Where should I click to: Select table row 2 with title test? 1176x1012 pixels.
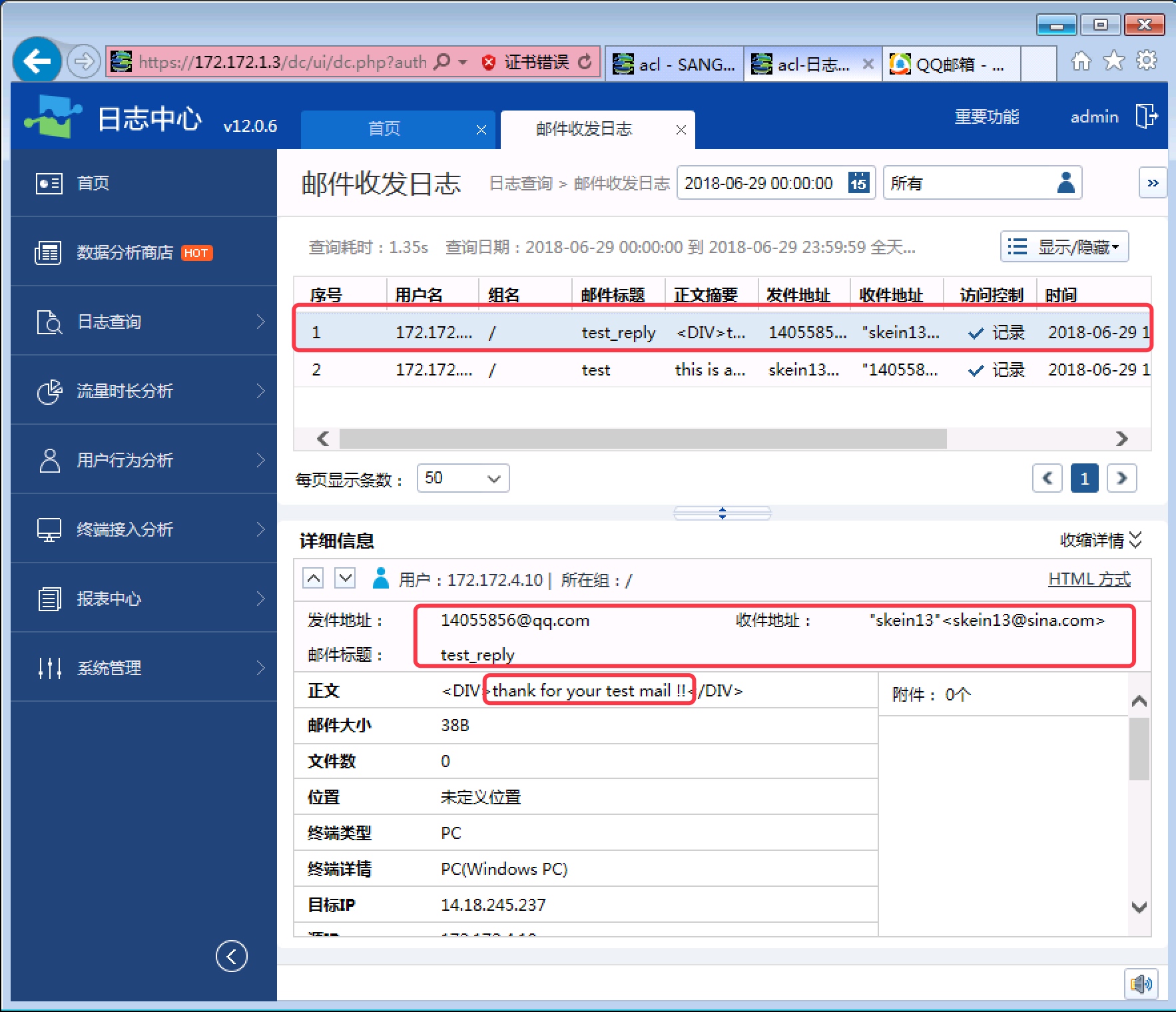click(x=723, y=370)
